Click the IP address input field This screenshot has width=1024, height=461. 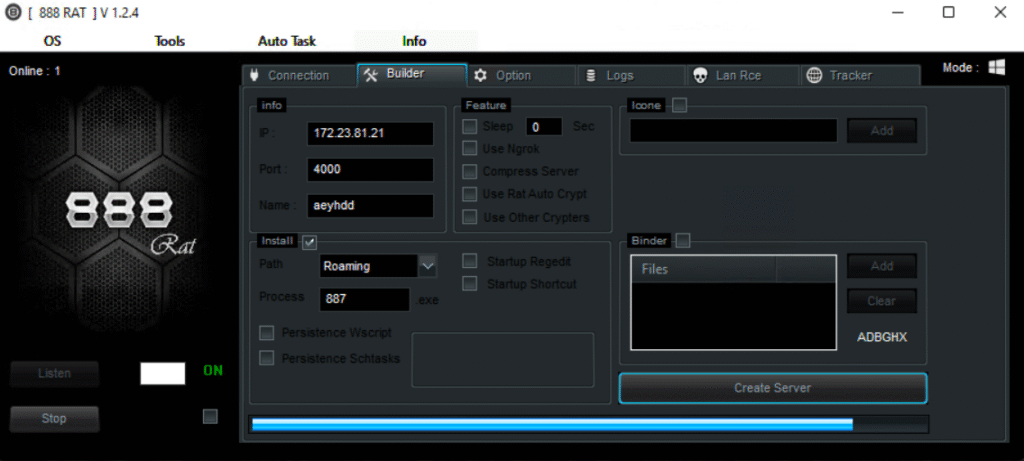tap(371, 133)
